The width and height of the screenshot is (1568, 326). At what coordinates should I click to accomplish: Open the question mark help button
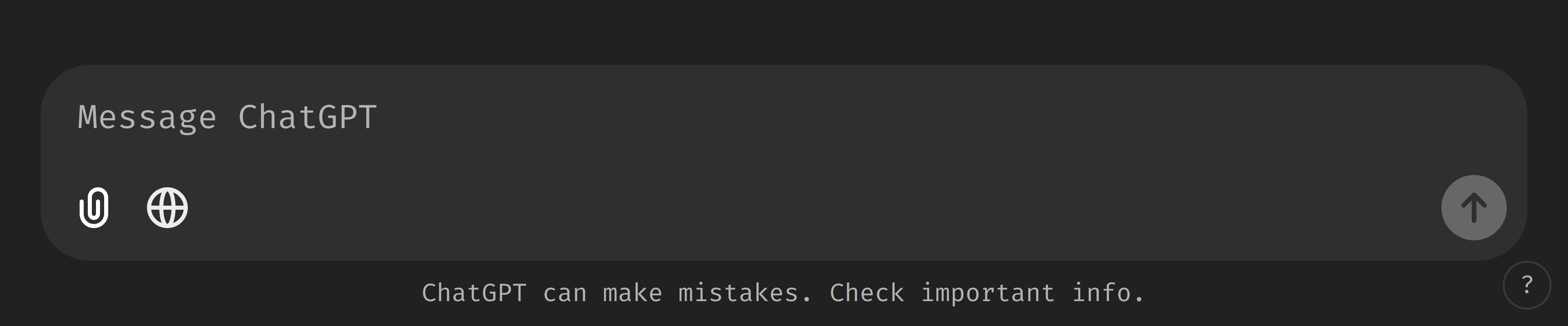[1527, 285]
